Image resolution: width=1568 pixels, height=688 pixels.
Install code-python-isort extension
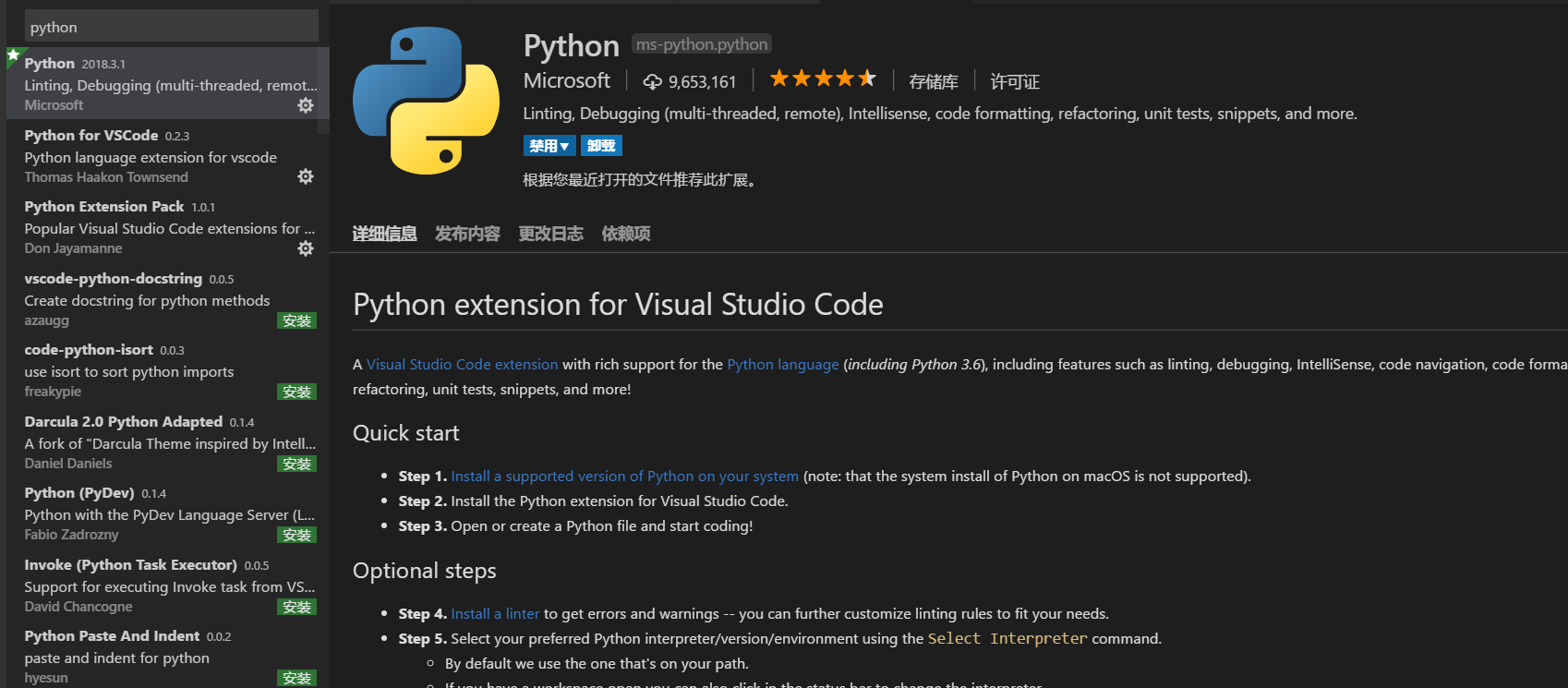pyautogui.click(x=296, y=392)
